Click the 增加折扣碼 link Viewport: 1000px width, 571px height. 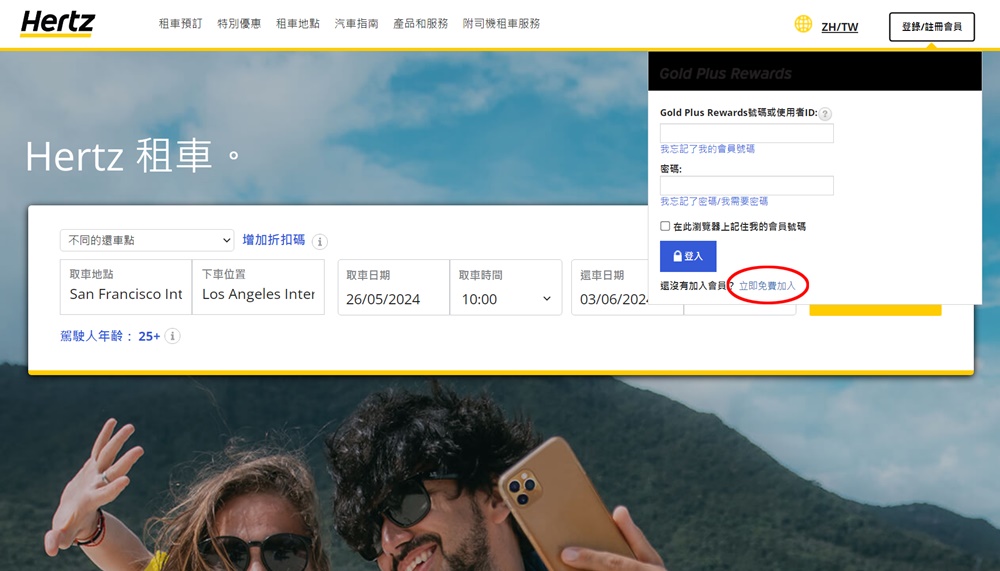pos(274,241)
